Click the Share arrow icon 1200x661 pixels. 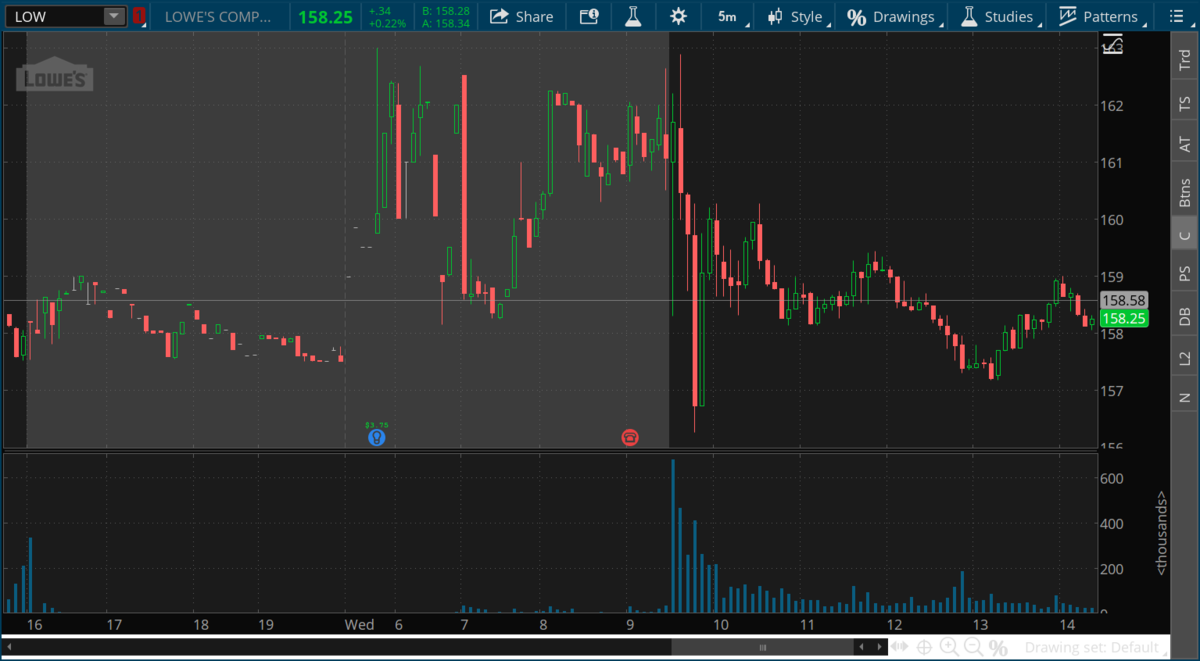pos(499,16)
